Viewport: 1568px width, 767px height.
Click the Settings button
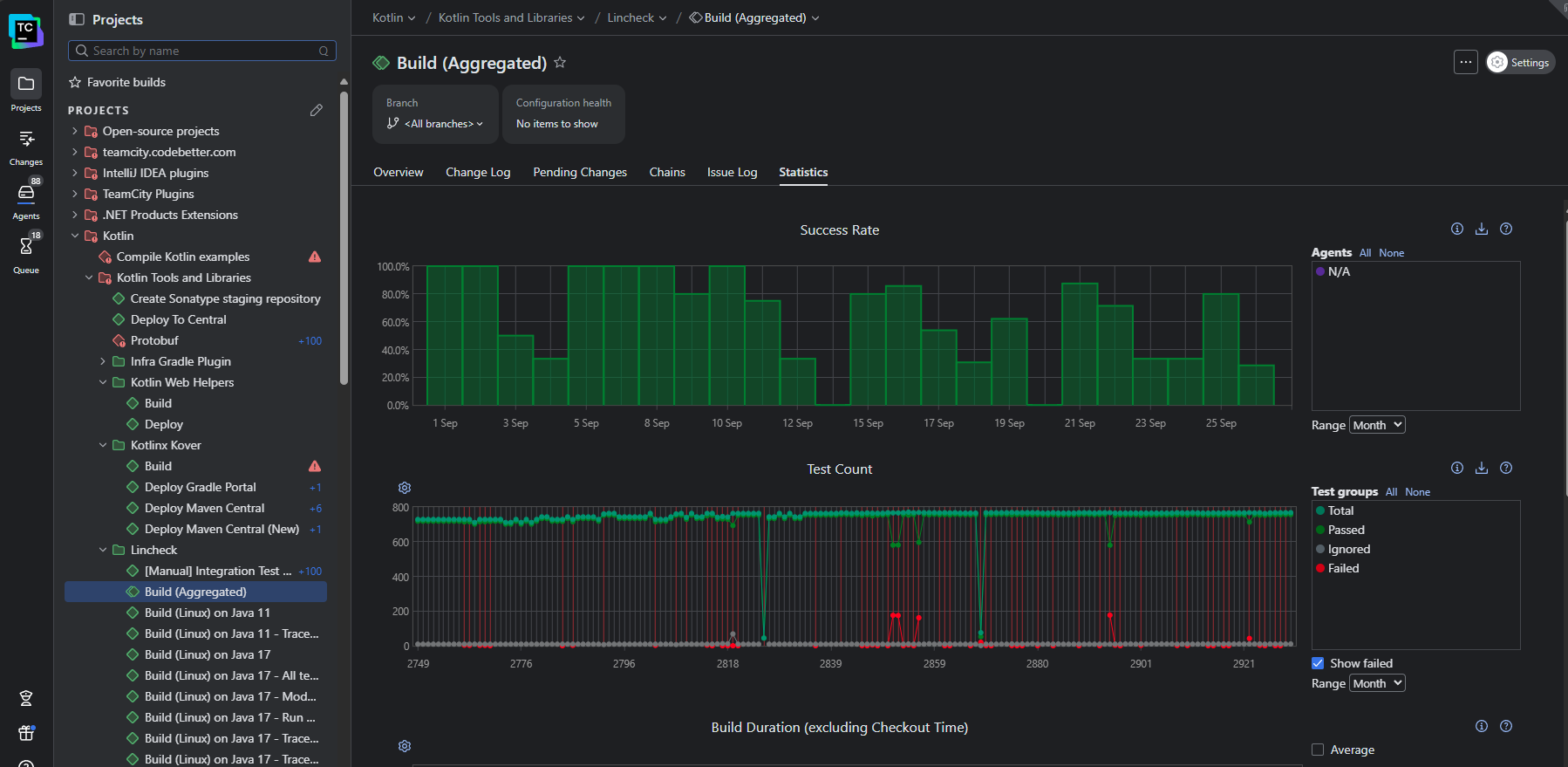1520,62
